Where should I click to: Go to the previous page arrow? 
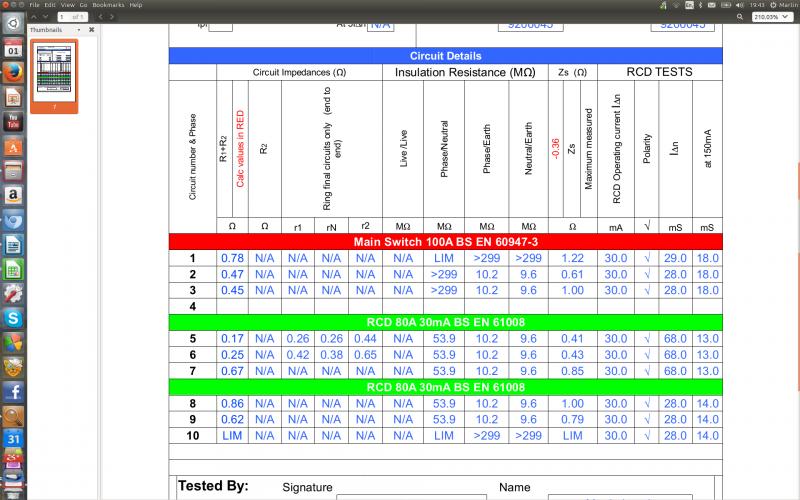tap(34, 17)
